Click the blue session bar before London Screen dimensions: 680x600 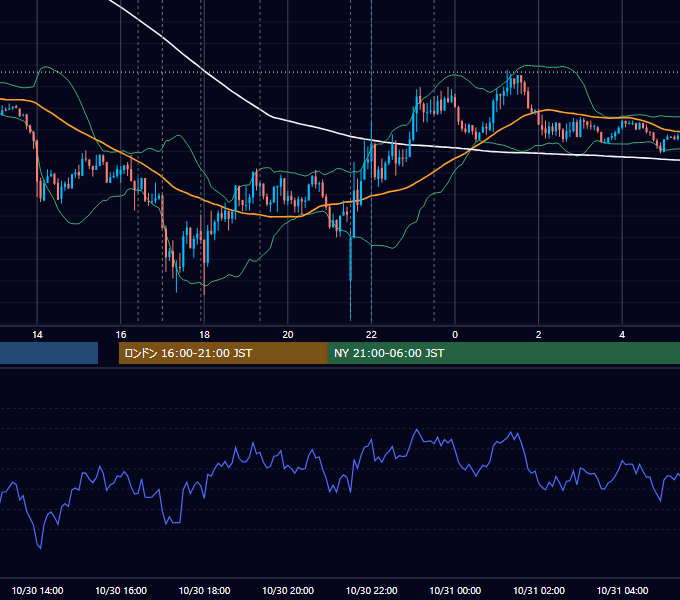click(49, 353)
